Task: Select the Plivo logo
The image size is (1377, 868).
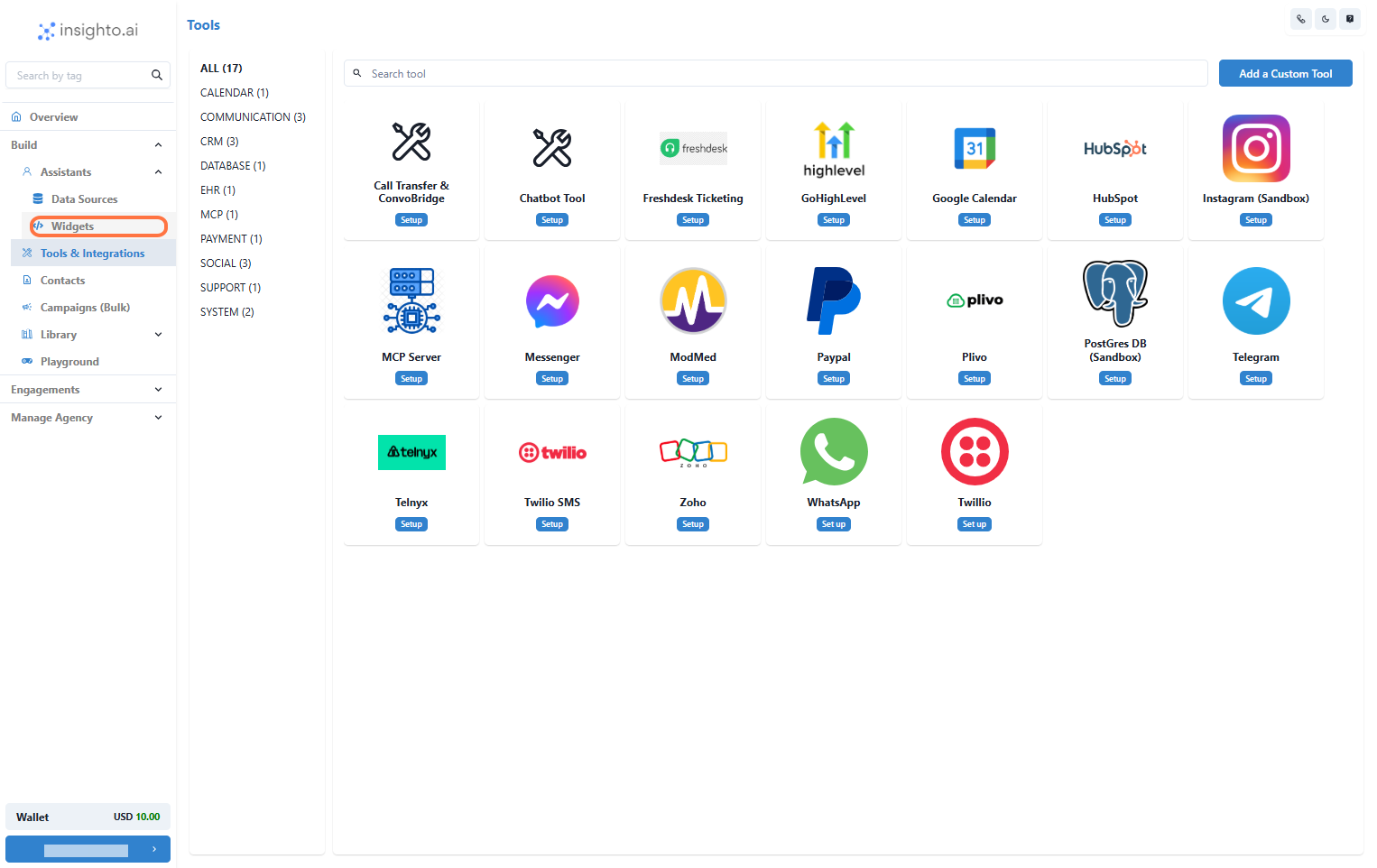Action: click(975, 300)
